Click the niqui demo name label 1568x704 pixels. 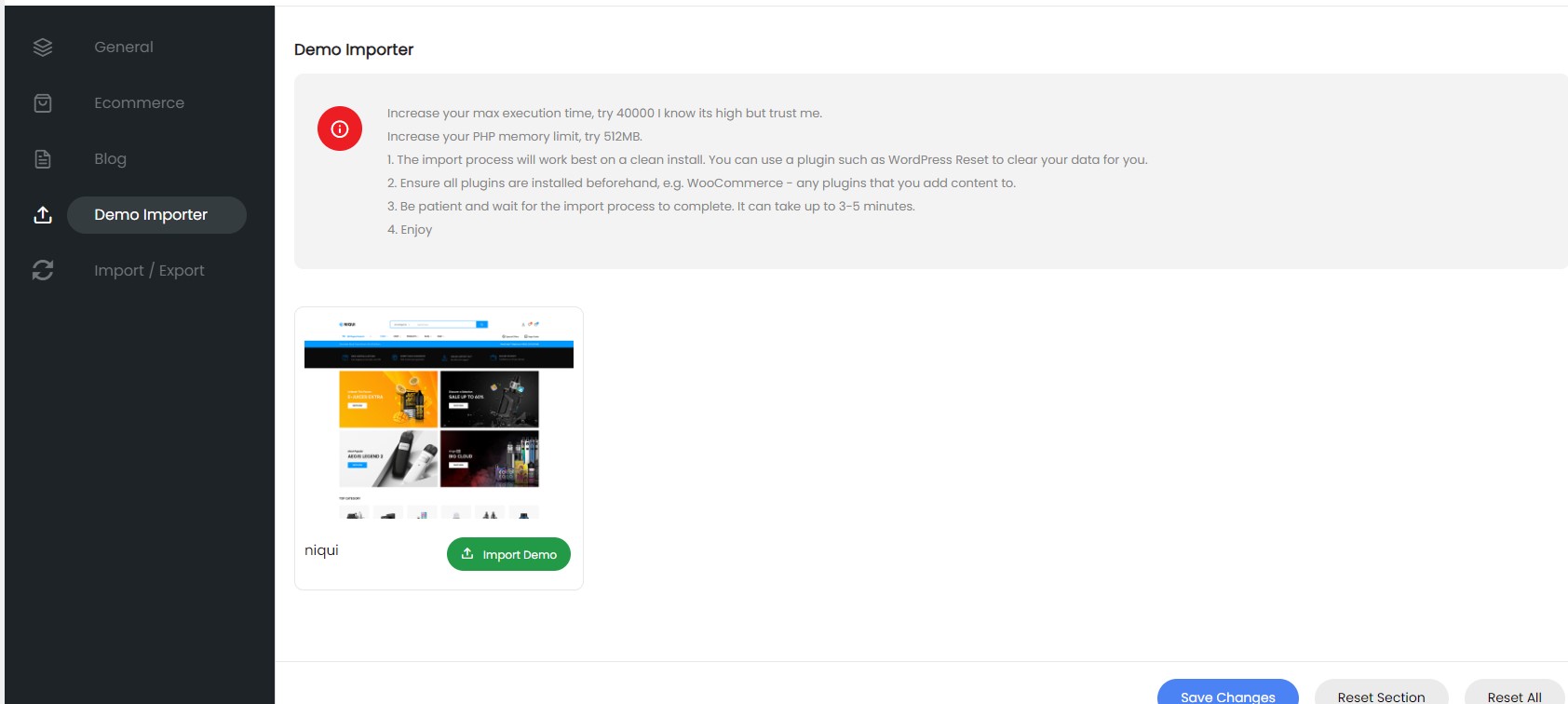[x=321, y=550]
